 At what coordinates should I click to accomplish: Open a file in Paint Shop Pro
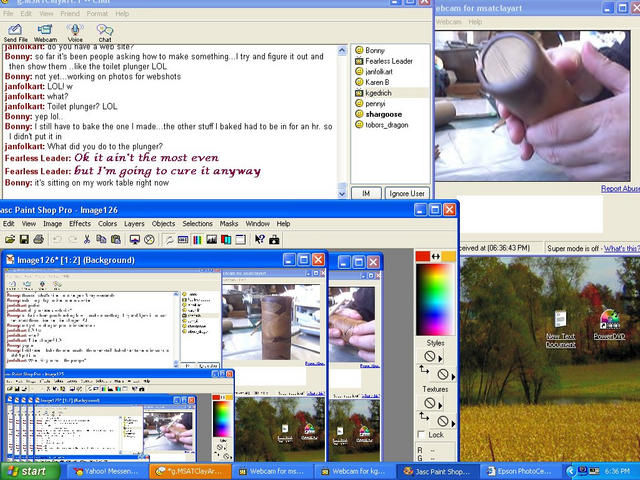[x=10, y=240]
